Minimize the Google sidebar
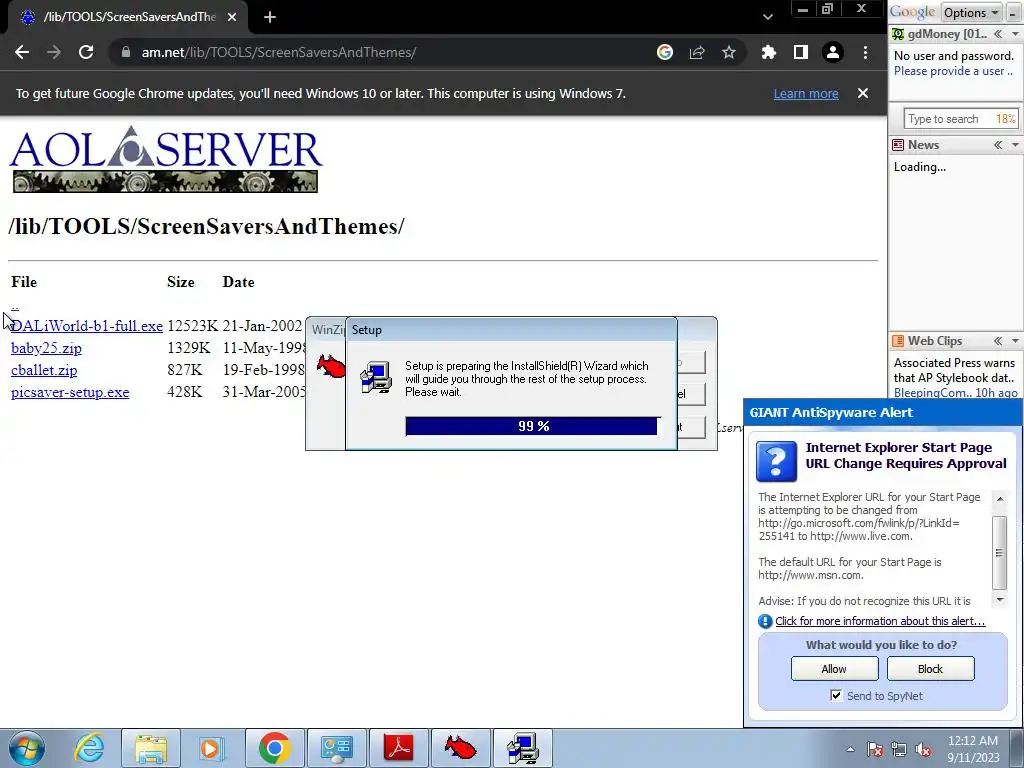1024x768 pixels. pyautogui.click(x=1013, y=12)
